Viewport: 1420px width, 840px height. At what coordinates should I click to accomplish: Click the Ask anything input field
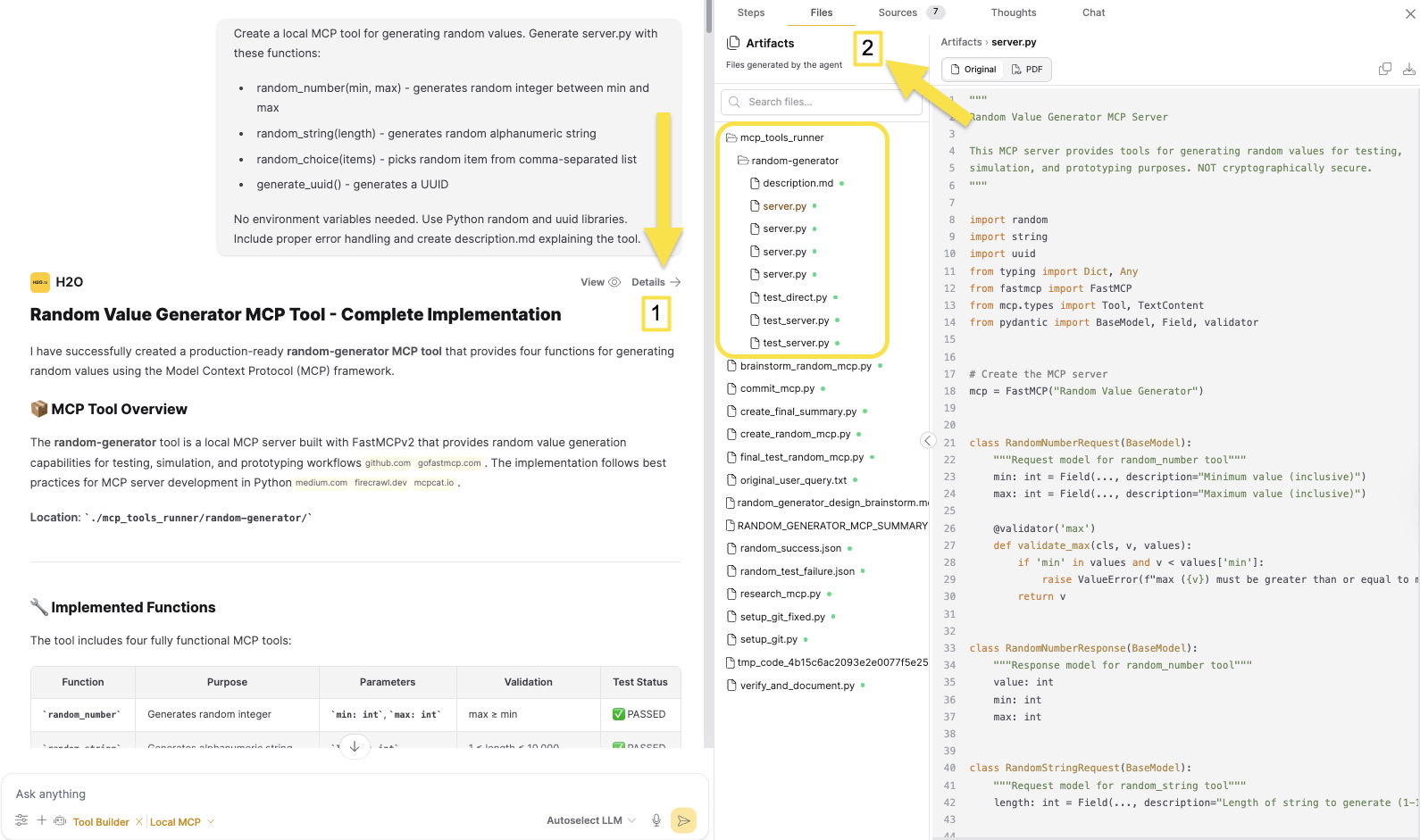pos(355,794)
